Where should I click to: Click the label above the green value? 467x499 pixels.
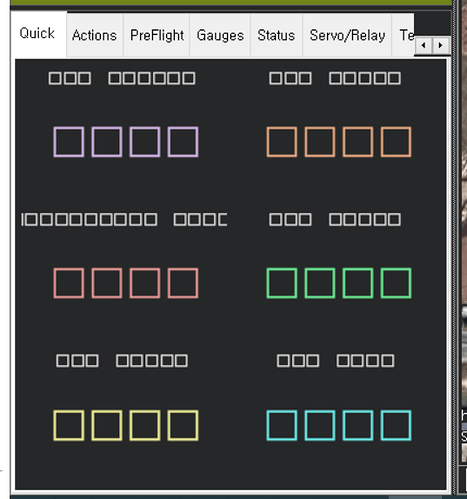pos(335,220)
